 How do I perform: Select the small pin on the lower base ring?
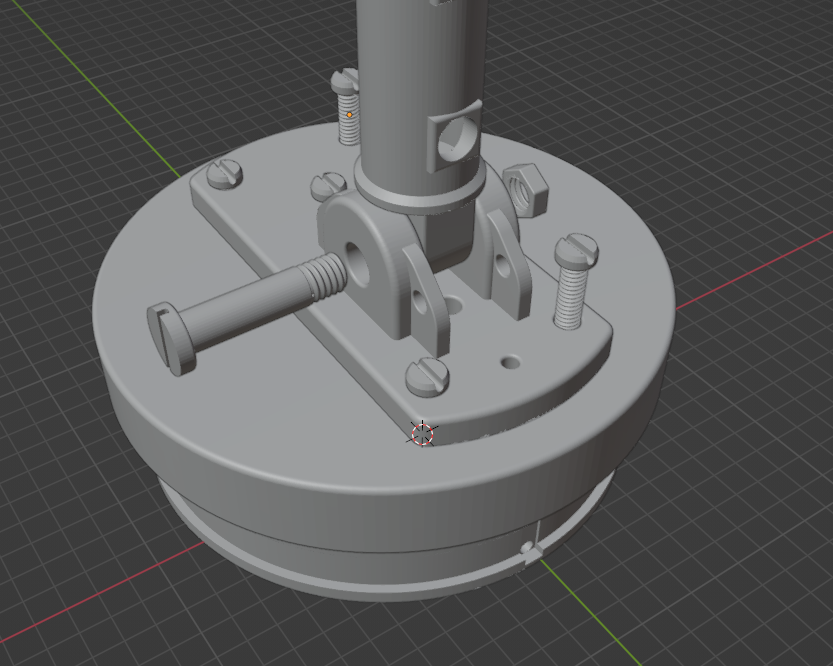point(527,547)
